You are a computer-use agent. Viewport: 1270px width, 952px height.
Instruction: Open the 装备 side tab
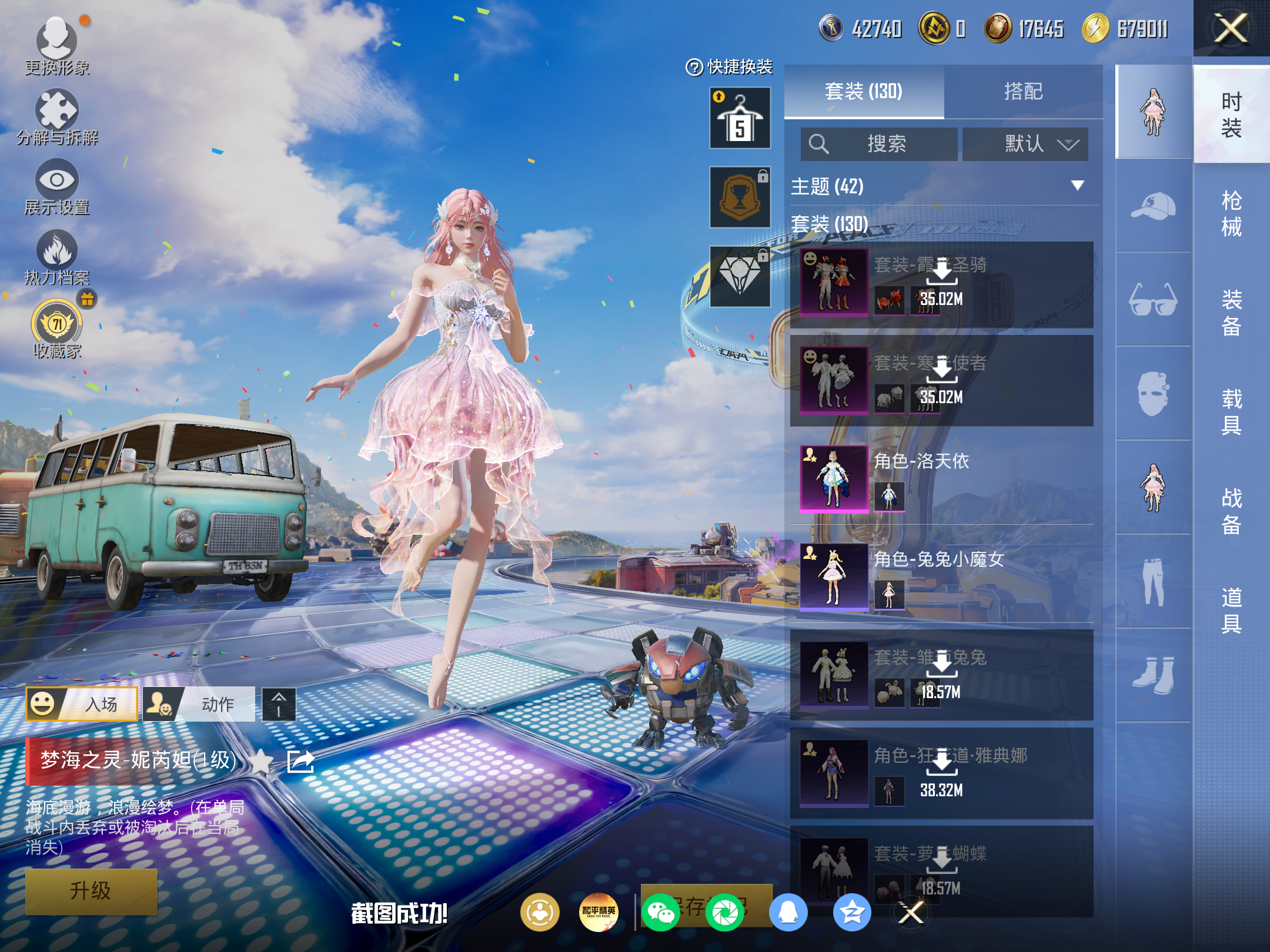1231,313
